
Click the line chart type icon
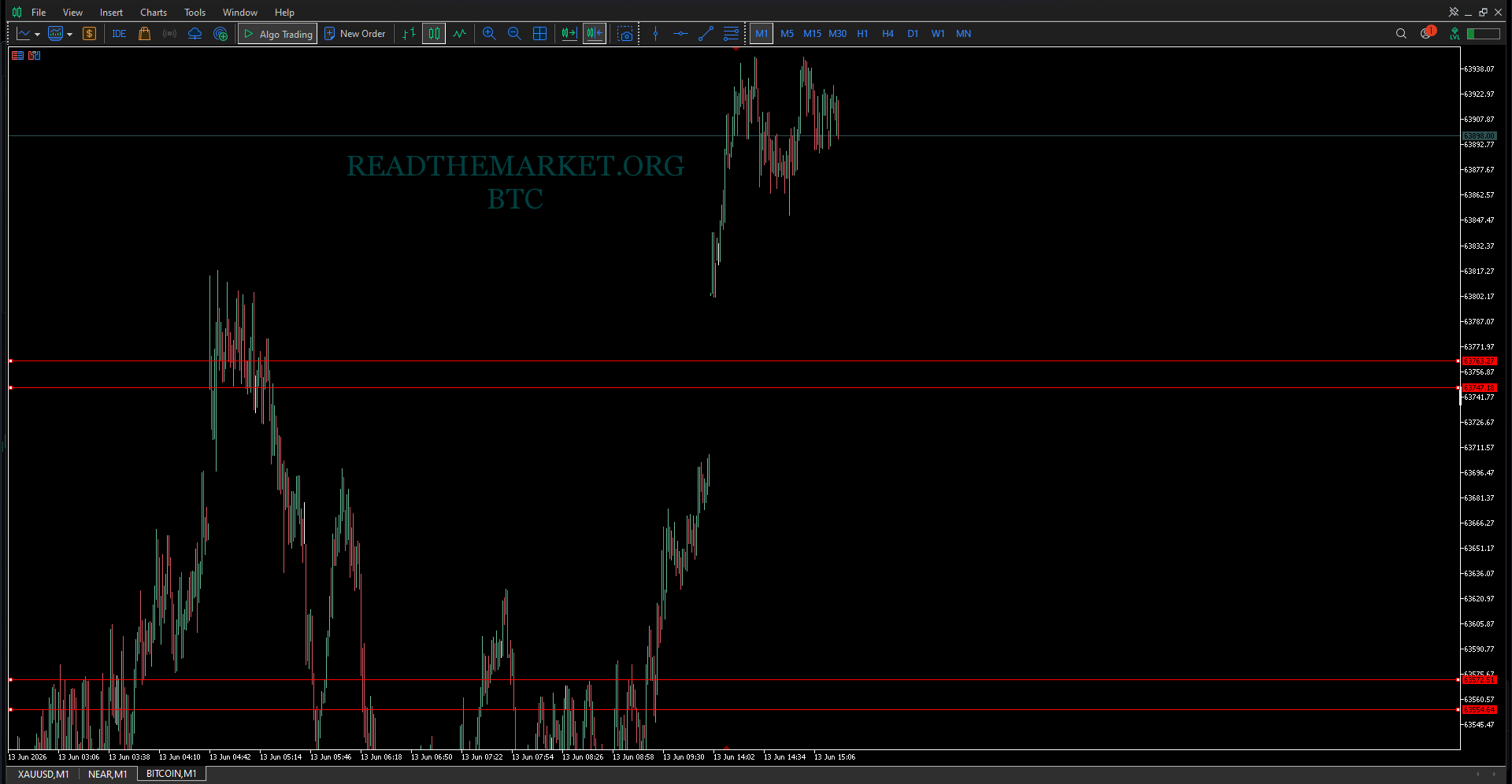[x=24, y=34]
